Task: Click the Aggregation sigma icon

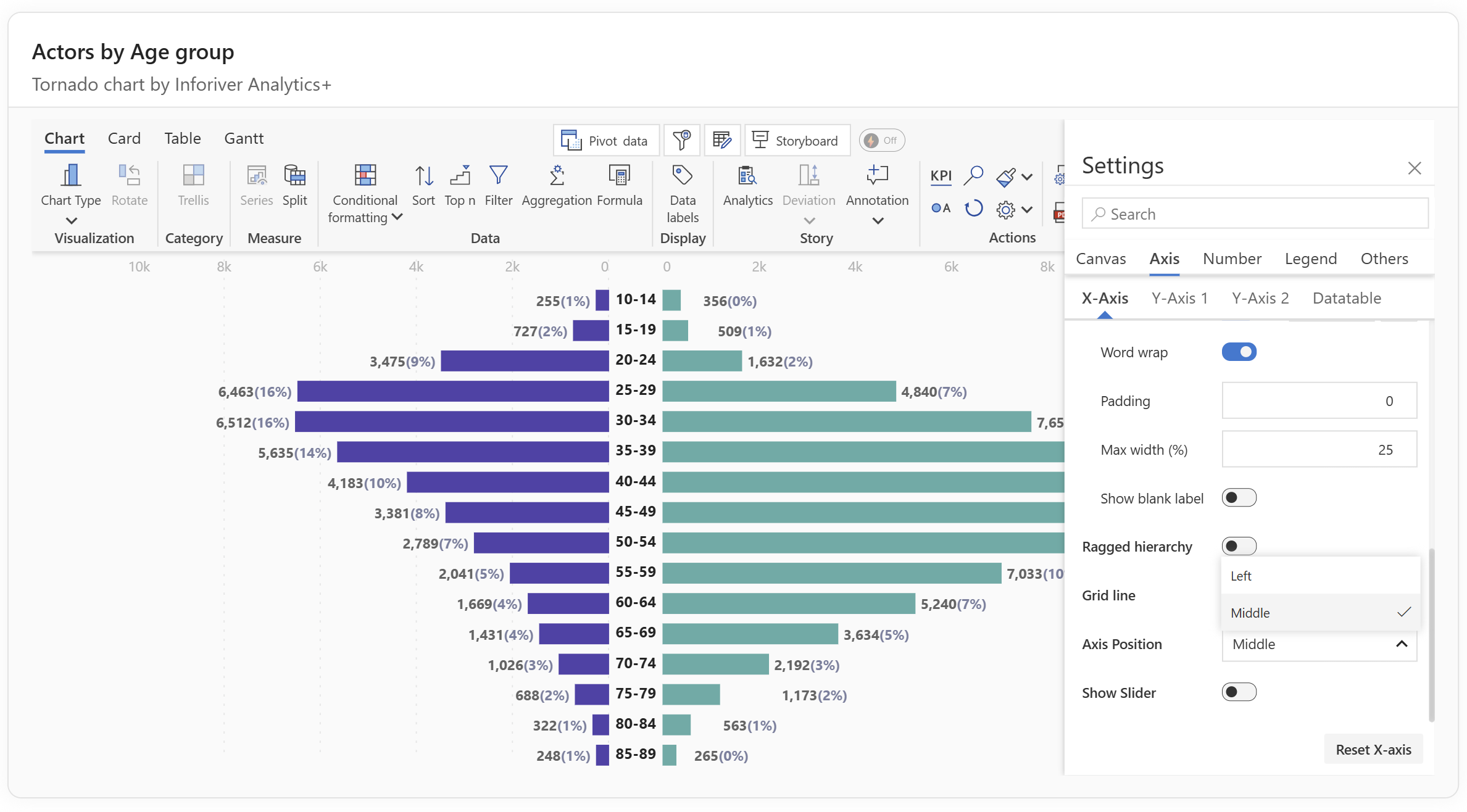Action: [x=557, y=176]
